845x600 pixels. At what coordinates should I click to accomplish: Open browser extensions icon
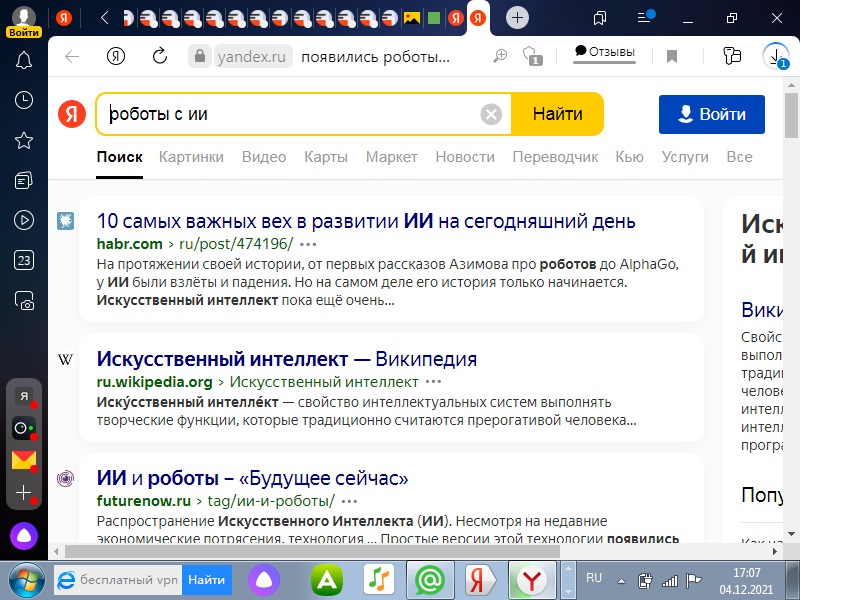tap(732, 56)
